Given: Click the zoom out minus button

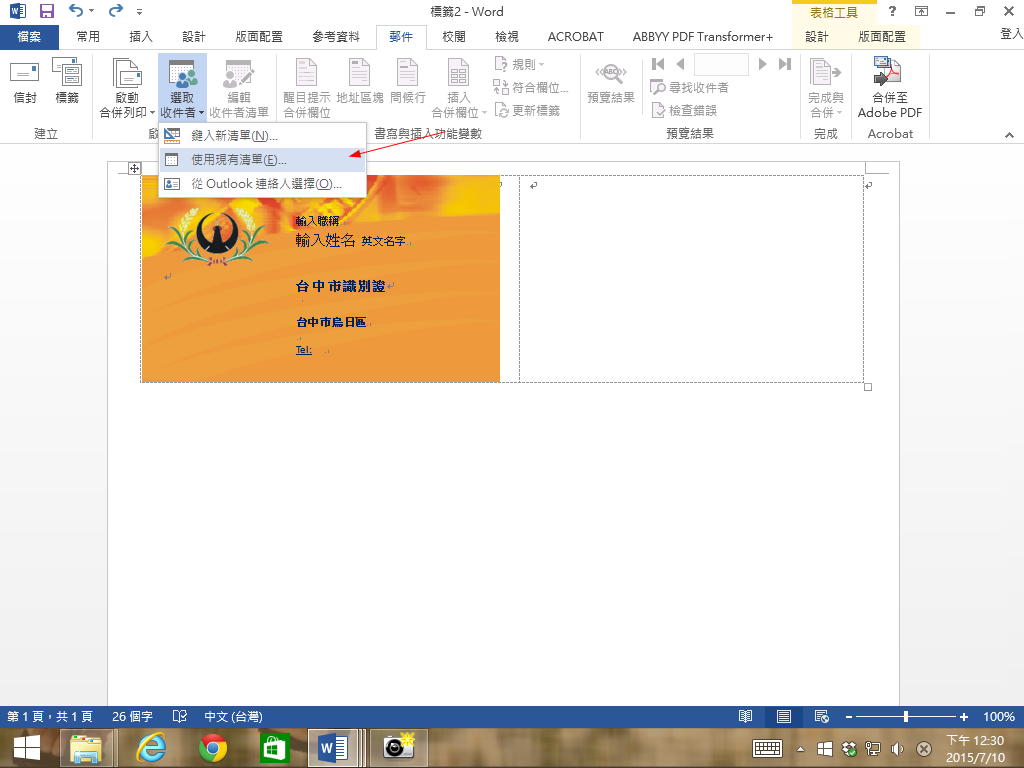Looking at the screenshot, I should pos(848,717).
